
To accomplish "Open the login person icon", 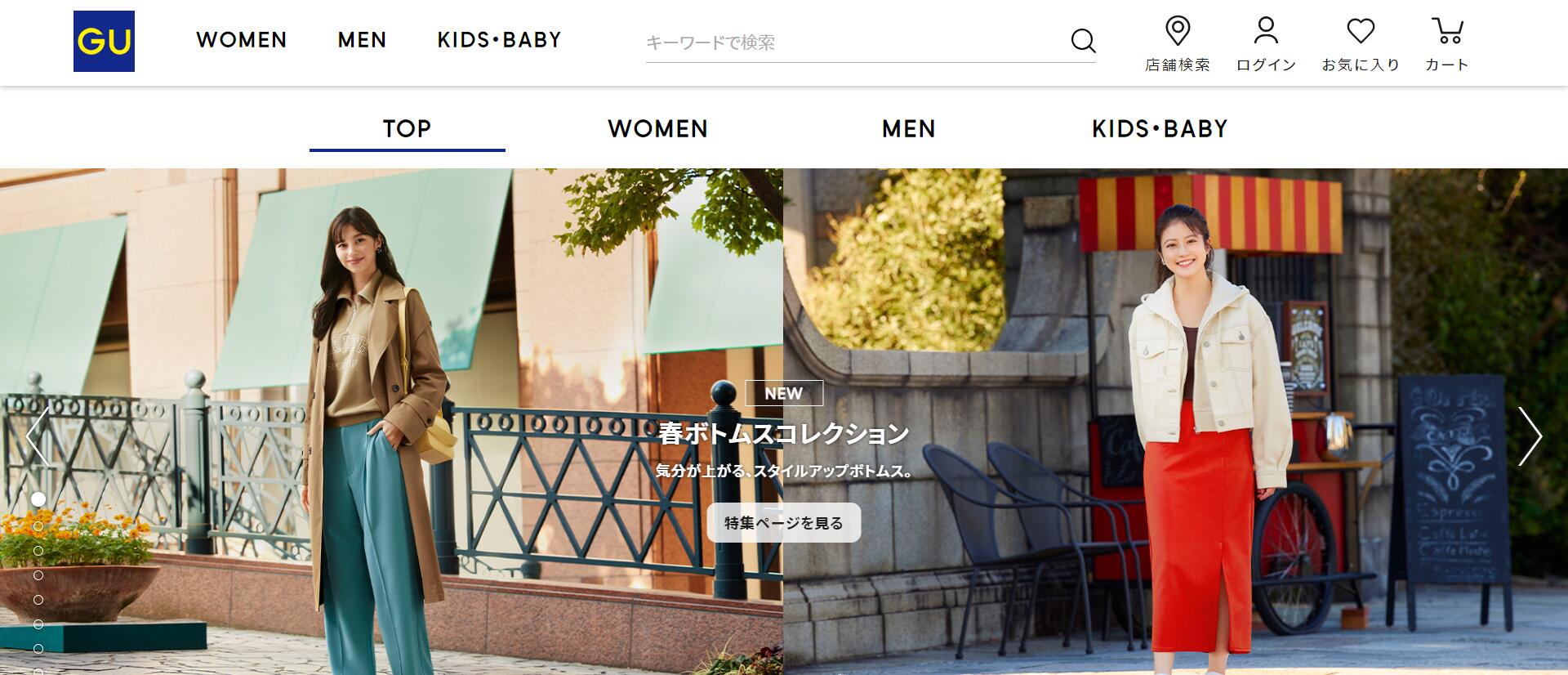I will click(x=1266, y=32).
